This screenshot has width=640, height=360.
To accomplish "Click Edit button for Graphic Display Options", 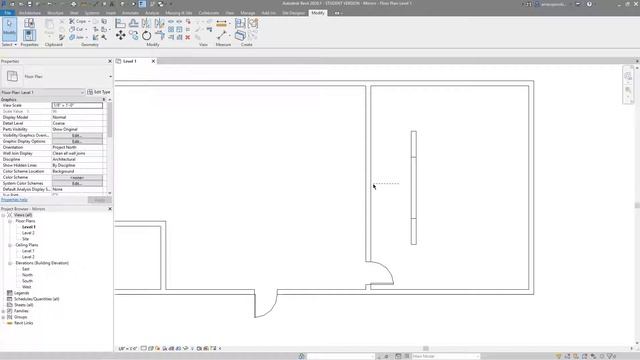I will tap(77, 141).
